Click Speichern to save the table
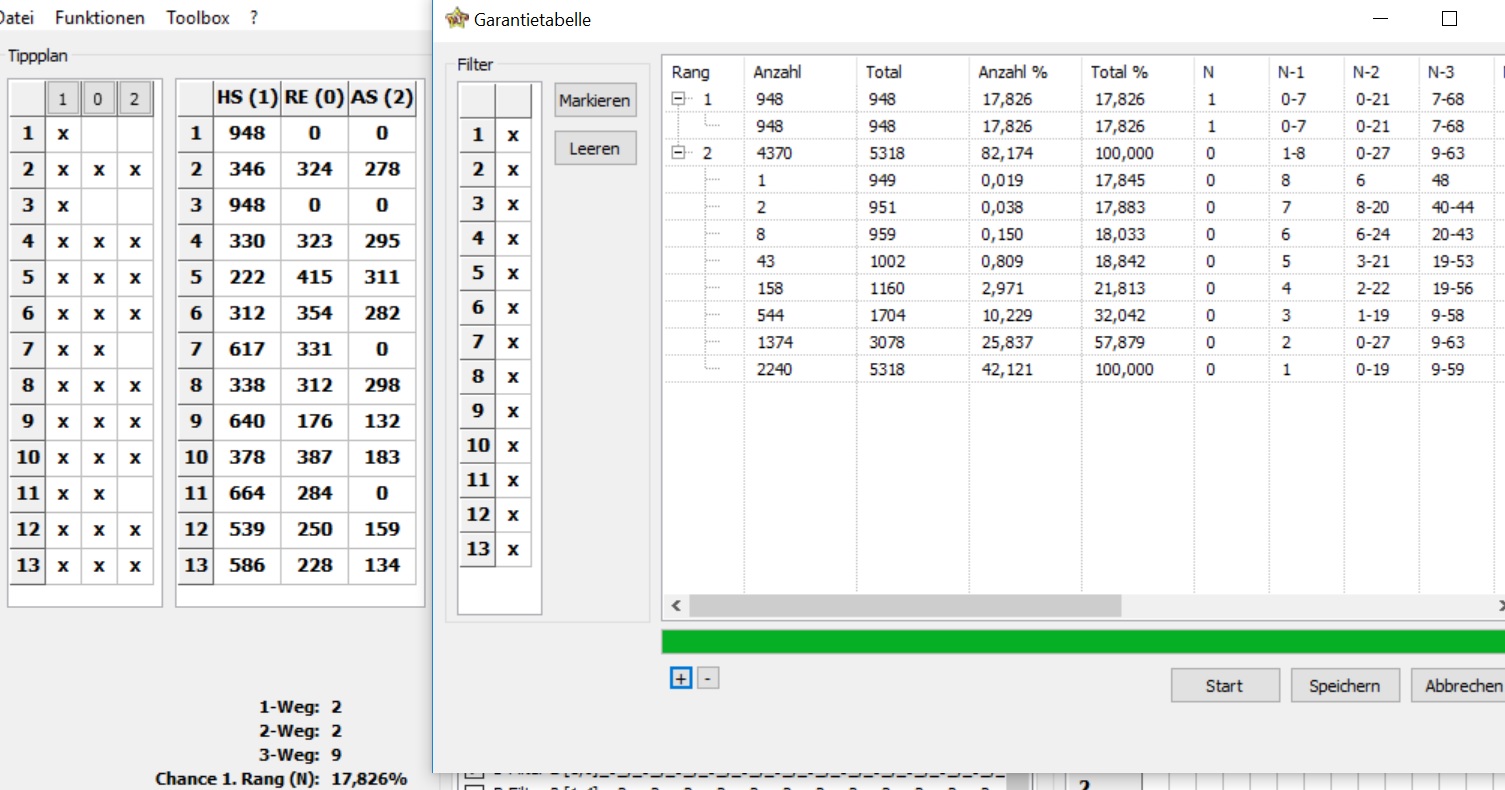Image resolution: width=1505 pixels, height=790 pixels. tap(1344, 685)
